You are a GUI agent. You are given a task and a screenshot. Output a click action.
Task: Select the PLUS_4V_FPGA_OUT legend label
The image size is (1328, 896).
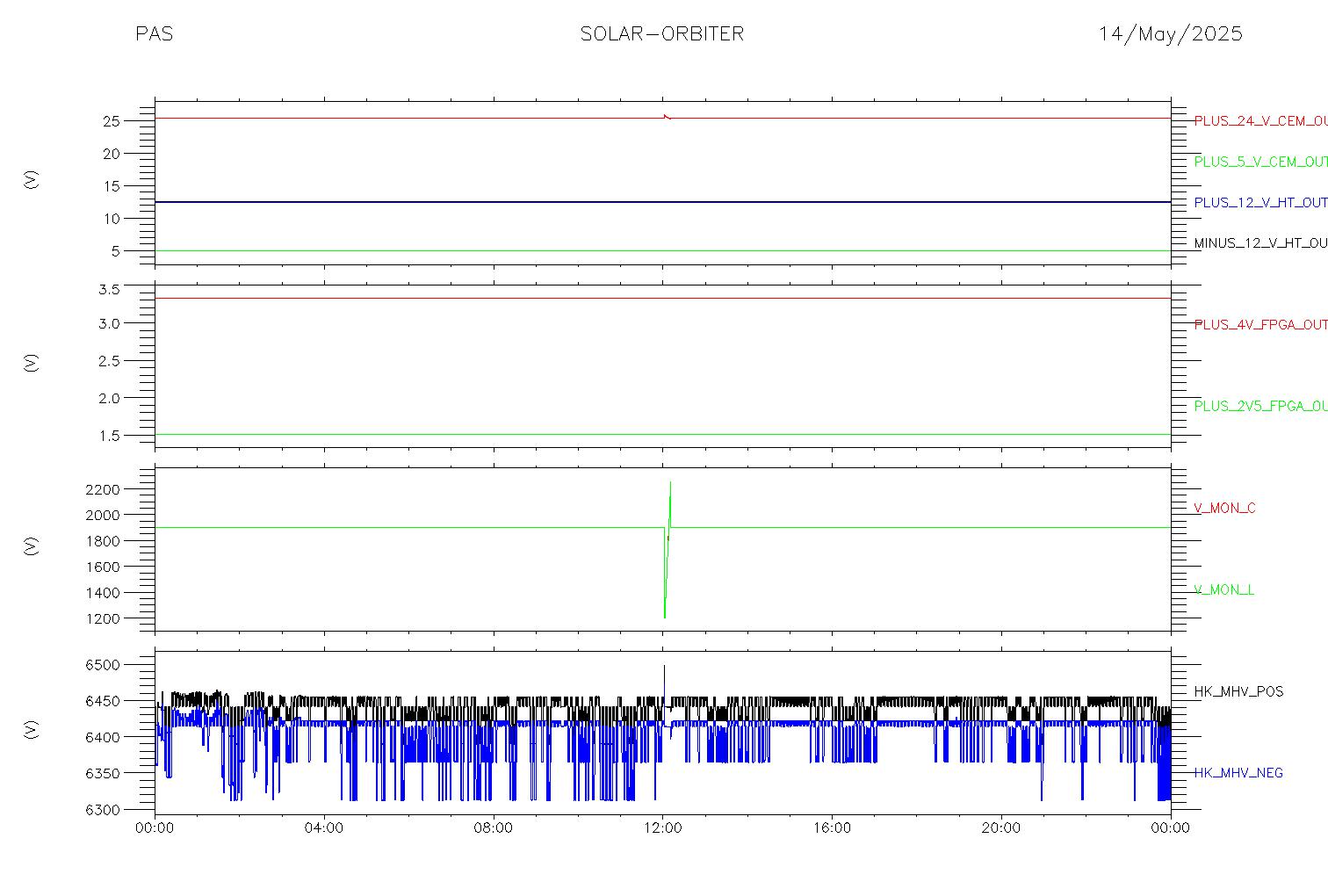[x=1260, y=325]
